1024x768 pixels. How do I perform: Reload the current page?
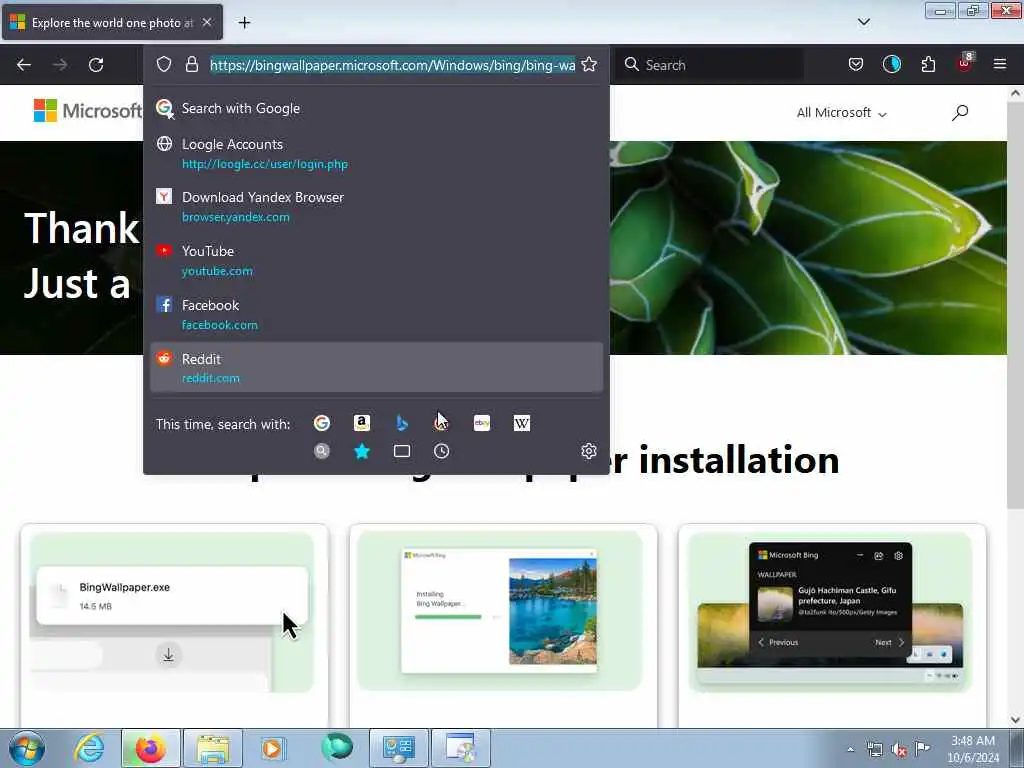coord(96,65)
